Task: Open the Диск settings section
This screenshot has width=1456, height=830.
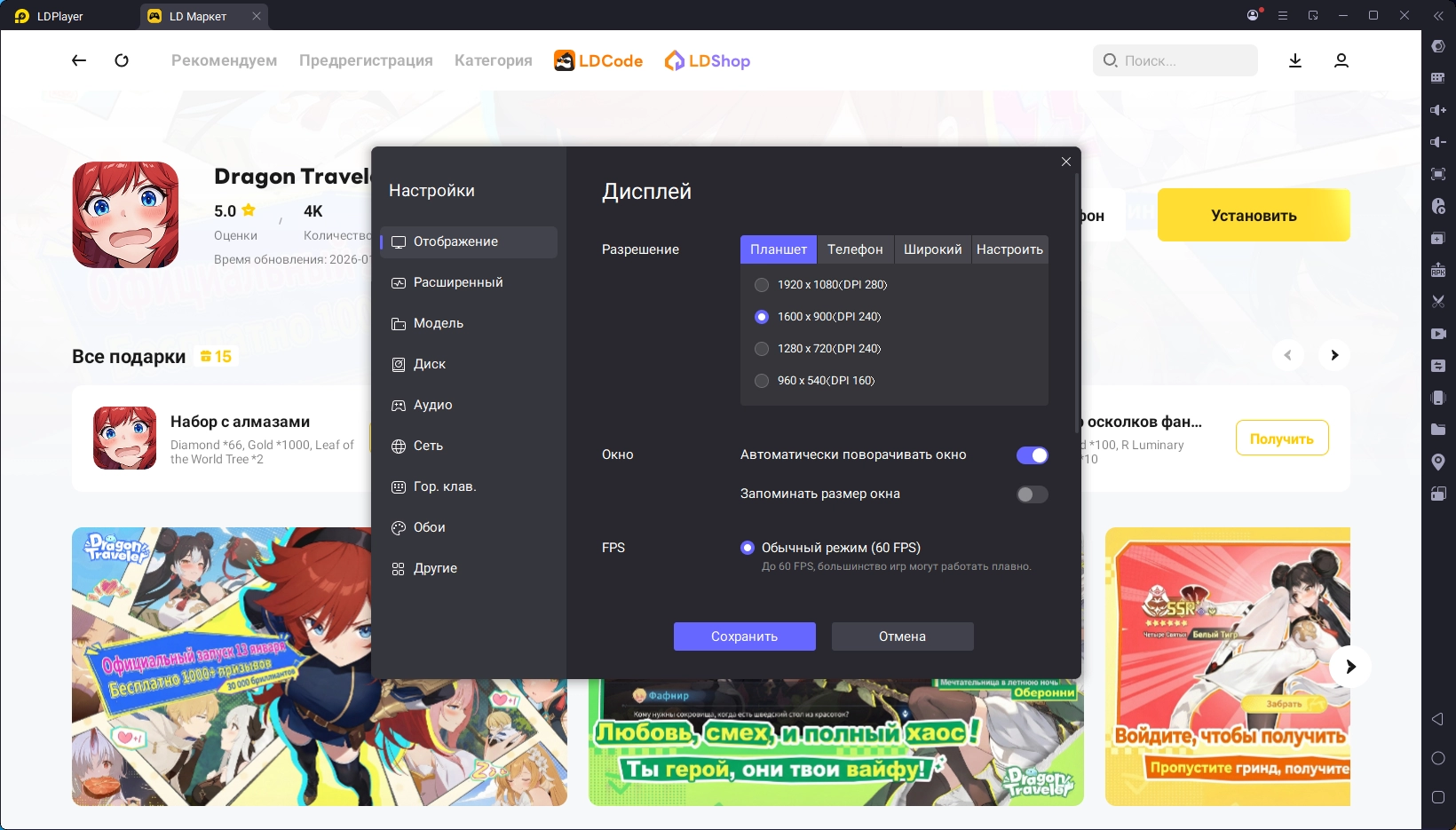Action: (x=469, y=364)
